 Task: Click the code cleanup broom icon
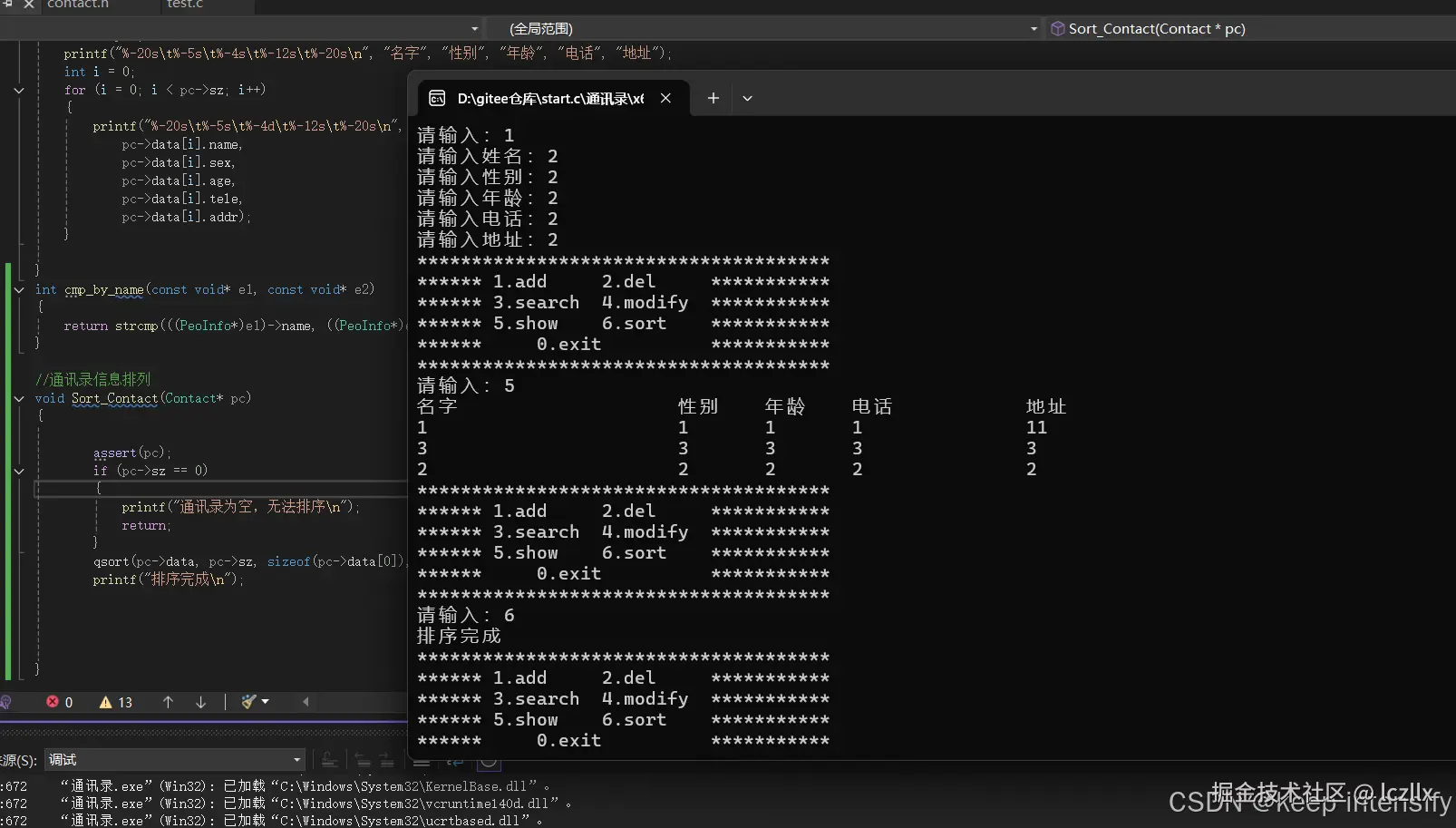click(248, 702)
